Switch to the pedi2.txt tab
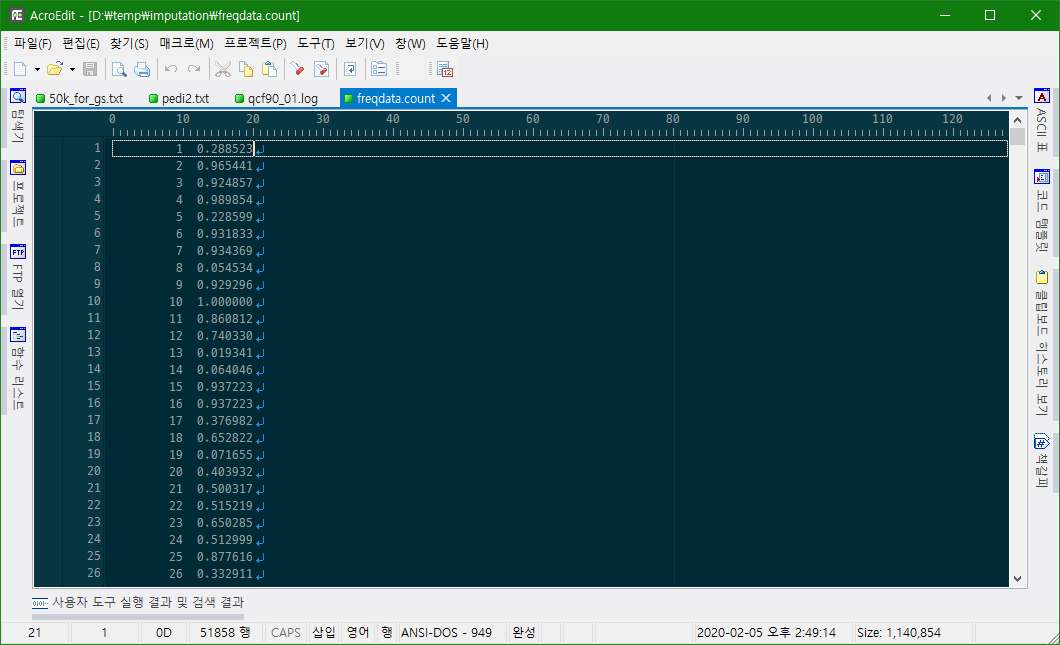The width and height of the screenshot is (1060, 645). tap(179, 99)
